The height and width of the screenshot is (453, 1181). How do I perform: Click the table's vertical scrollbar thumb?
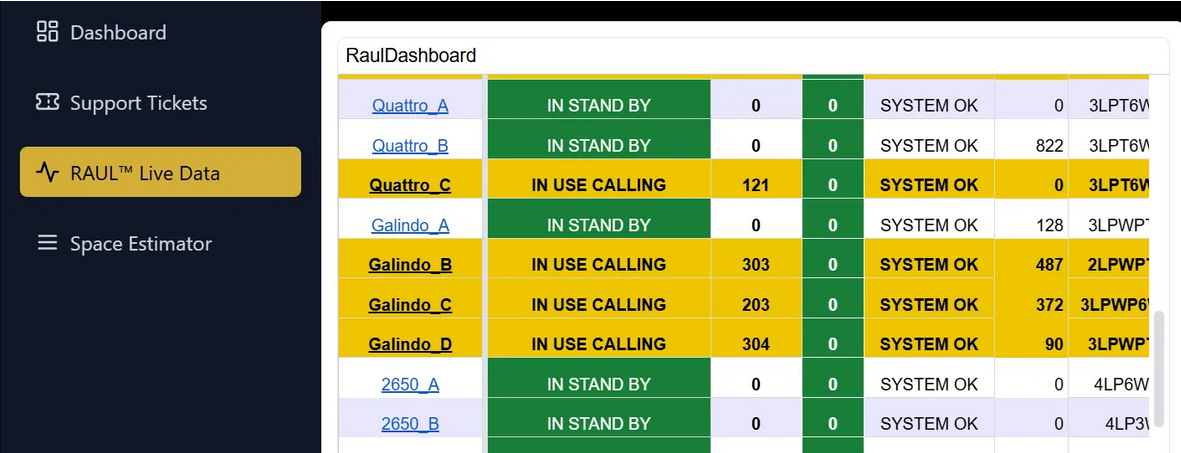point(1159,367)
